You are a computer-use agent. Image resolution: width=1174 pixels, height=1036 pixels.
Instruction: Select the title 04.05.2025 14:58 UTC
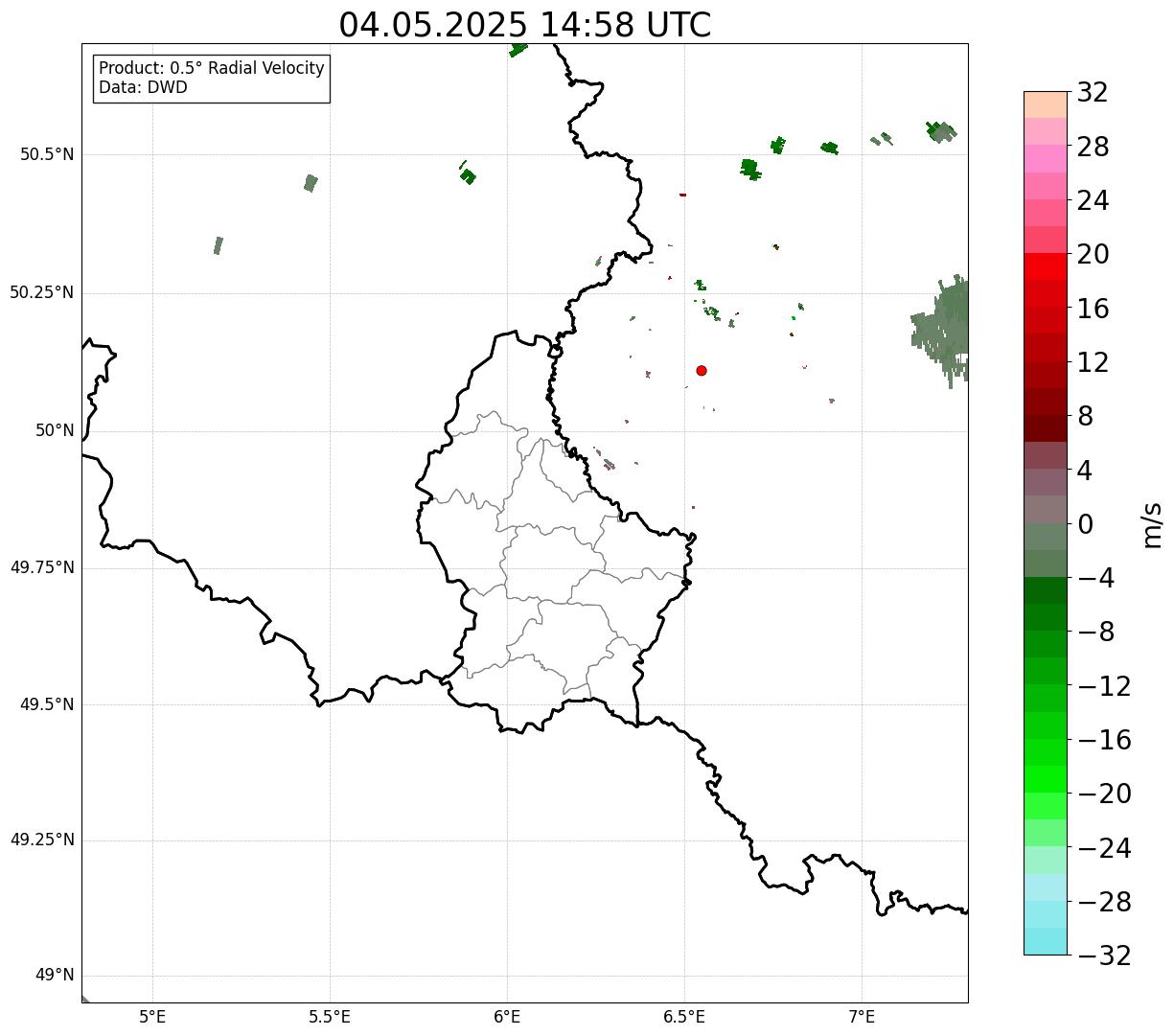click(x=525, y=25)
